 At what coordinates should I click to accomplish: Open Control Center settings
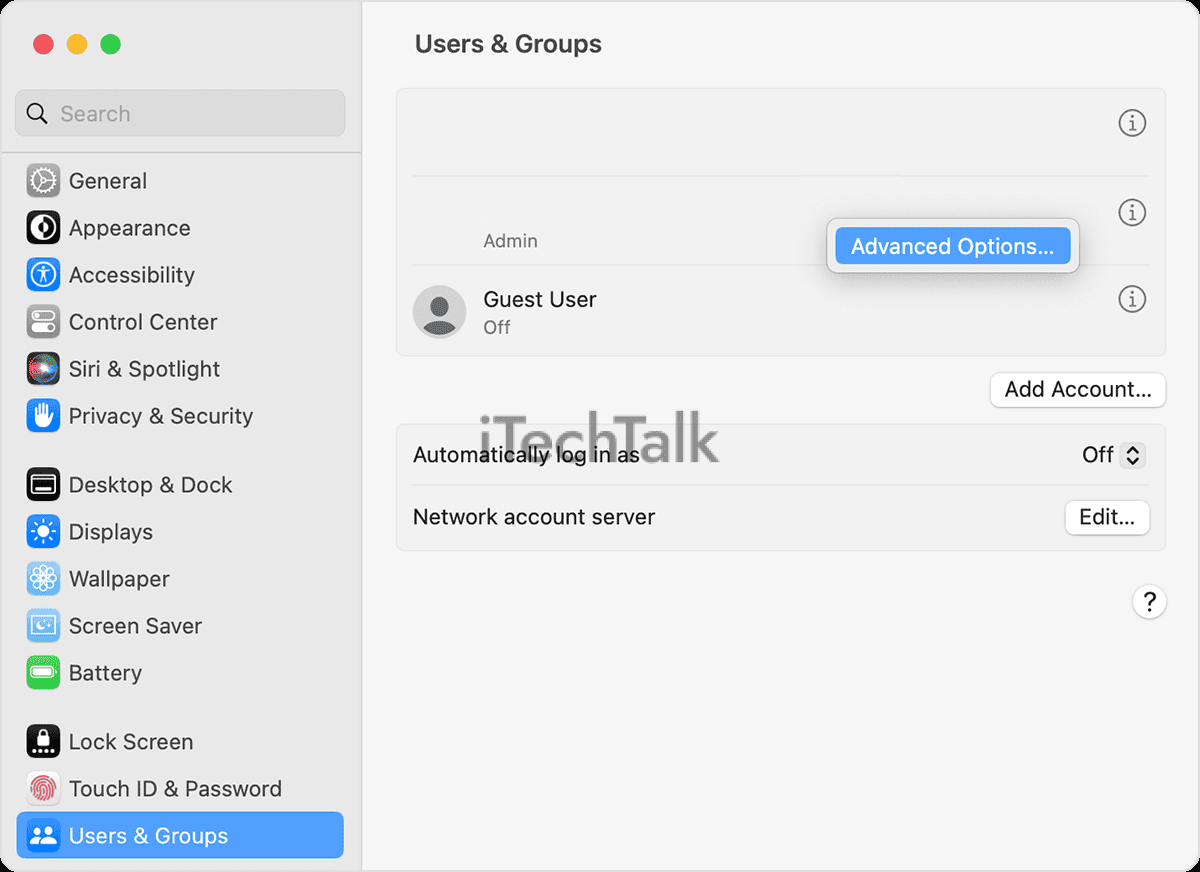coord(142,322)
